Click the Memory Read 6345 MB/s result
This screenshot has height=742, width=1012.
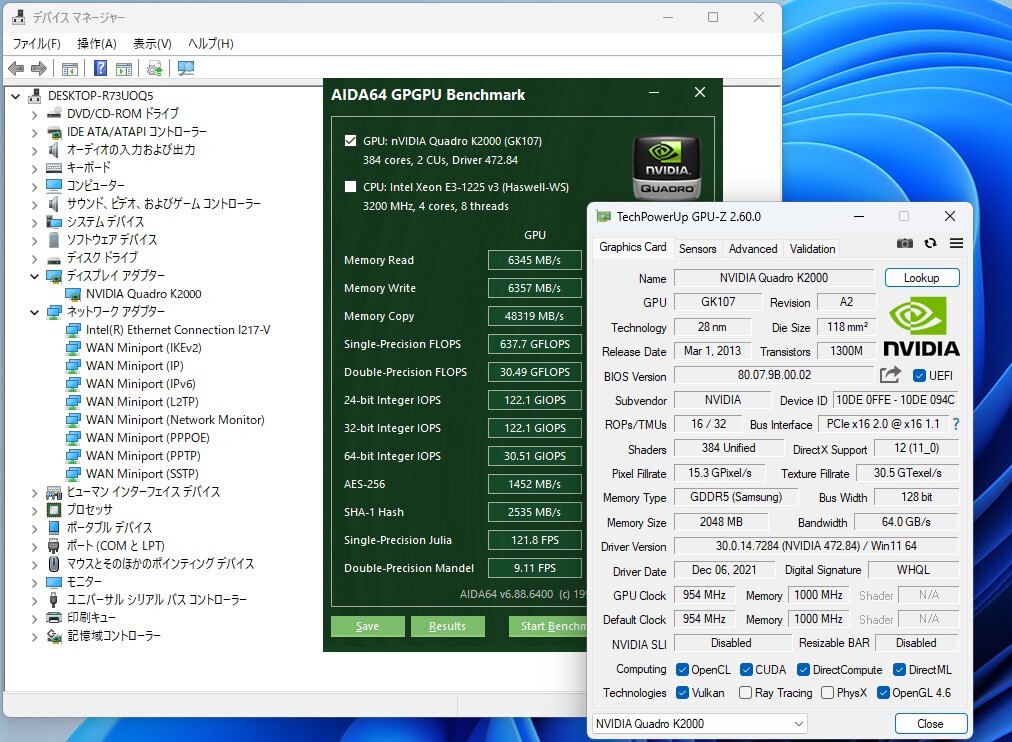[x=534, y=260]
